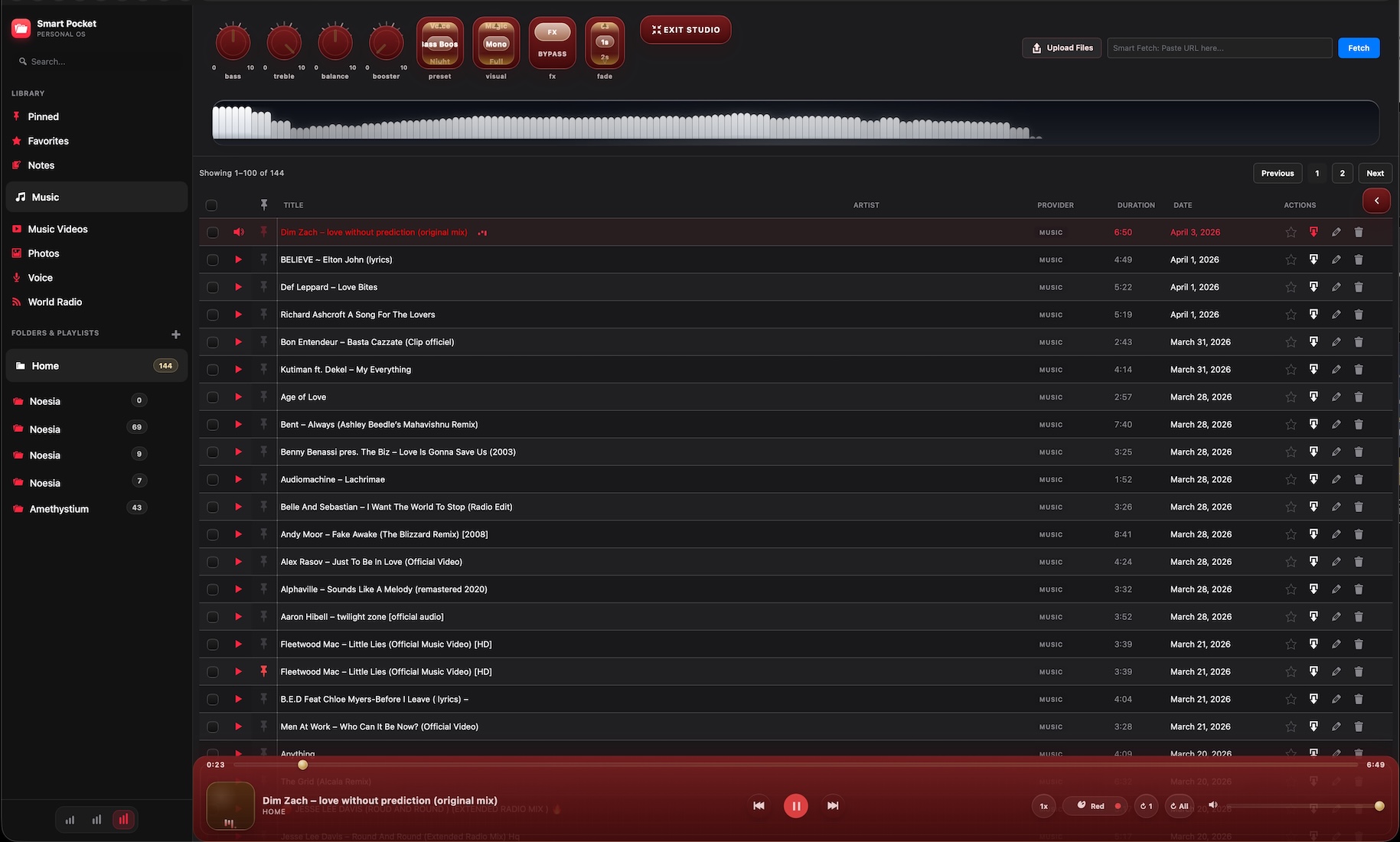Go to page 2 of results
1400x842 pixels.
point(1342,173)
